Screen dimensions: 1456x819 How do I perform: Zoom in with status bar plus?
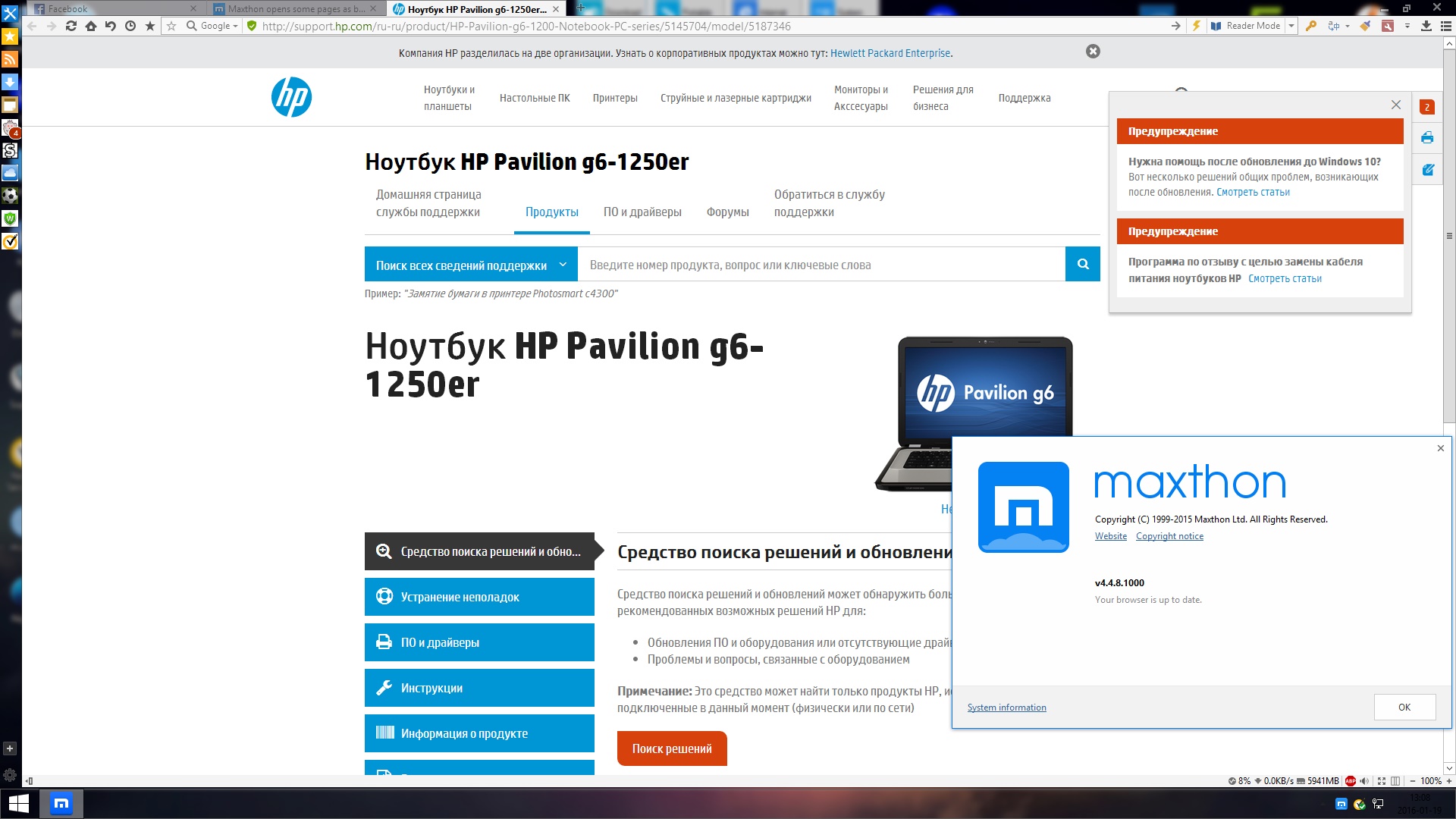pyautogui.click(x=1449, y=781)
